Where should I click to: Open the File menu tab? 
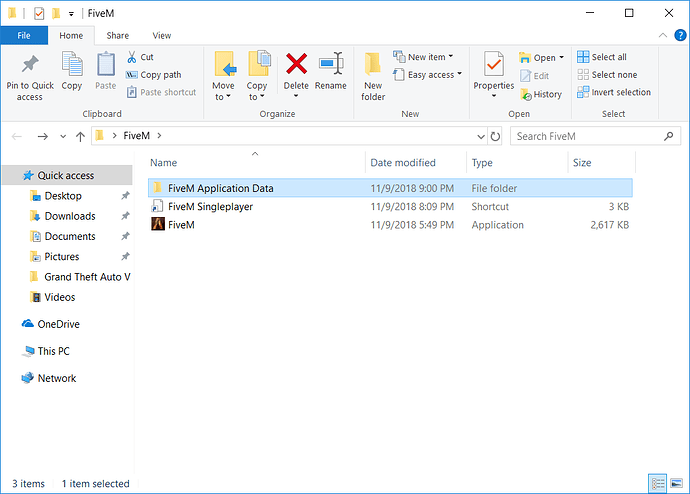pos(24,35)
